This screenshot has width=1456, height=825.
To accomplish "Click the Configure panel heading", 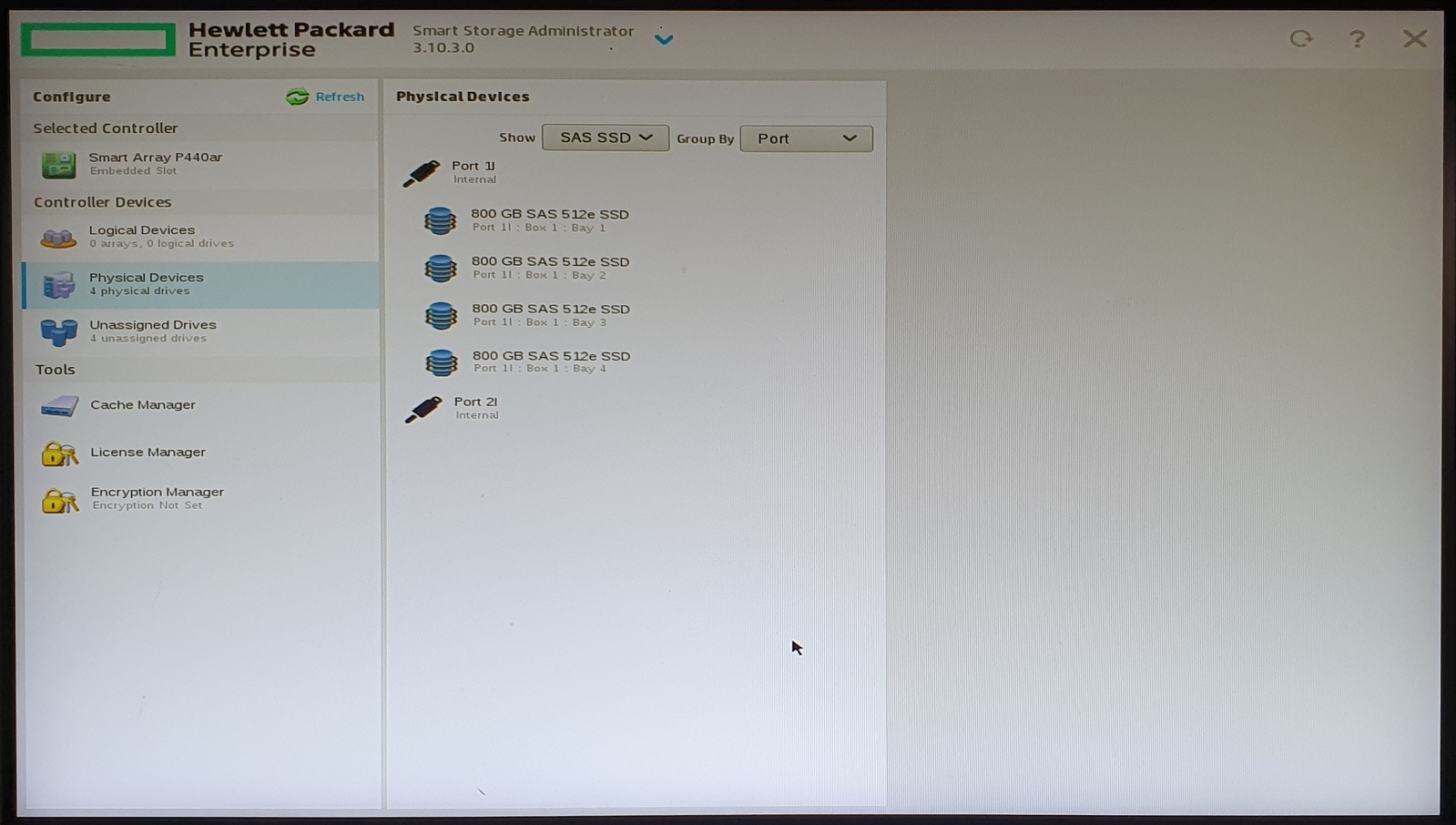I will click(x=72, y=97).
